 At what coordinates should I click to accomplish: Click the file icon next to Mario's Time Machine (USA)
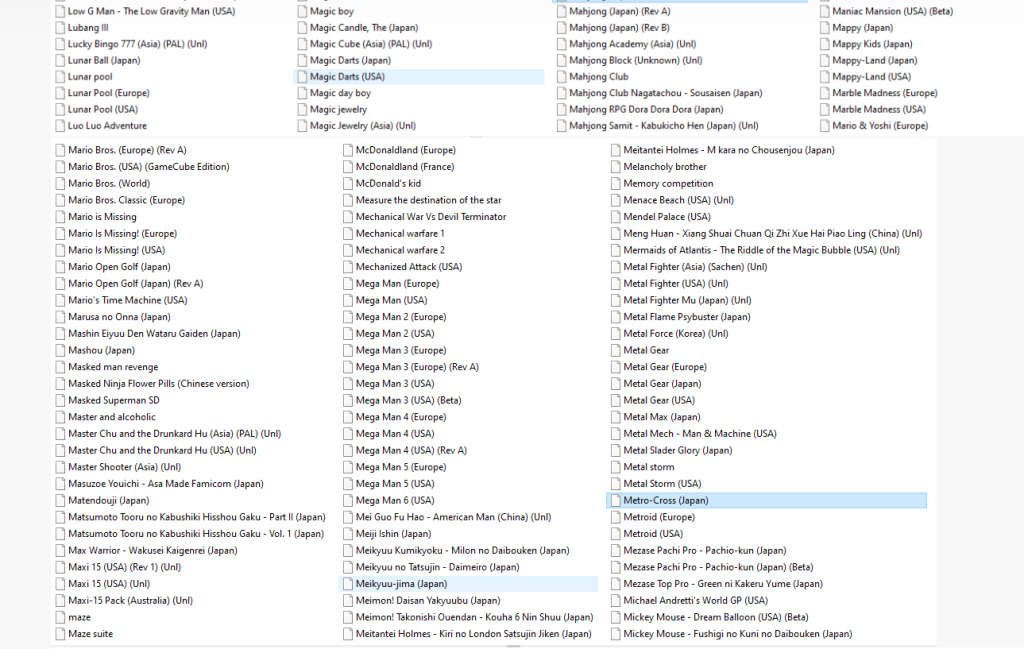(x=60, y=300)
